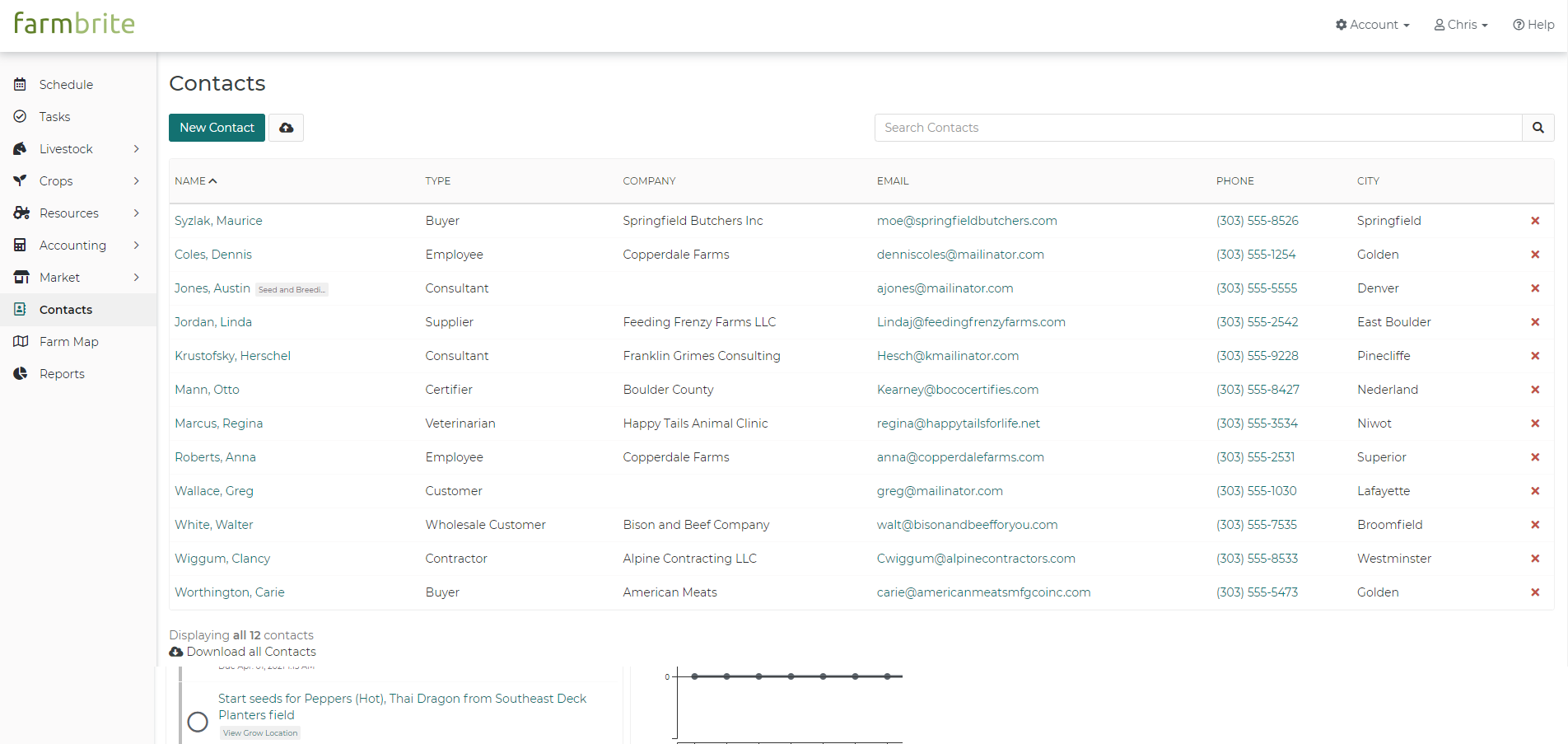
Task: Click the Farm Map icon in sidebar
Action: tap(21, 341)
